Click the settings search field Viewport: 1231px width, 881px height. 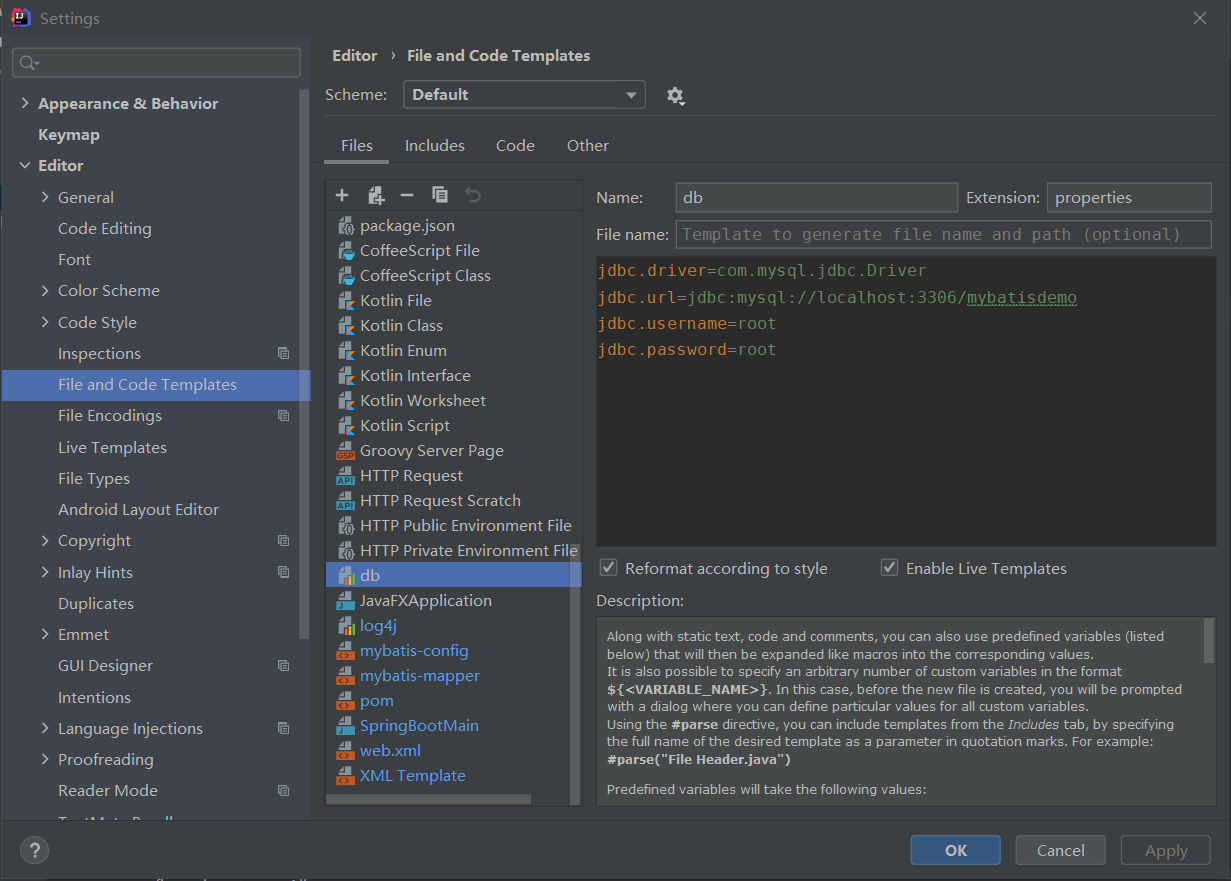156,62
